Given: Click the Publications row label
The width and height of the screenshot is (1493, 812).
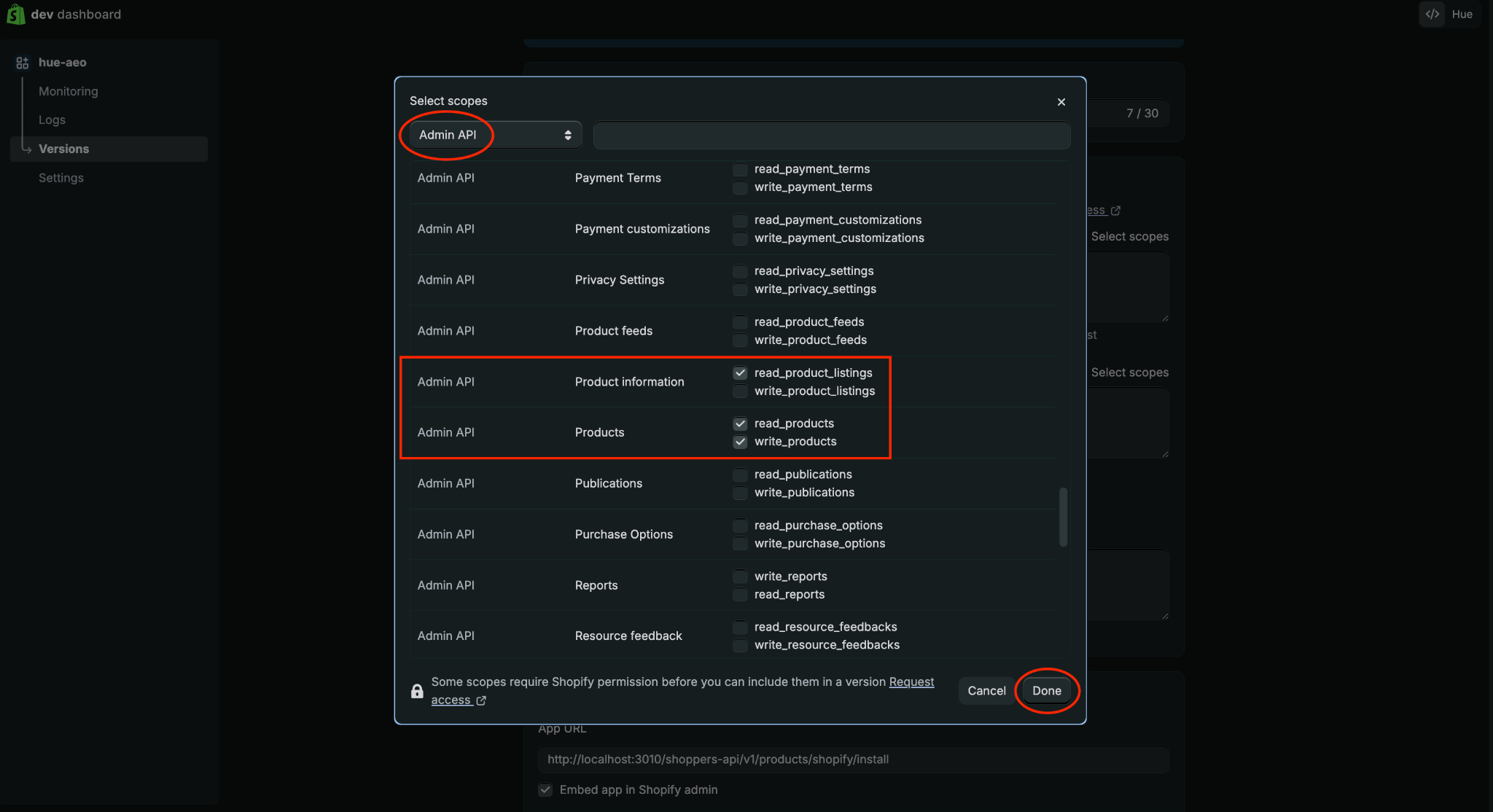Looking at the screenshot, I should point(609,483).
